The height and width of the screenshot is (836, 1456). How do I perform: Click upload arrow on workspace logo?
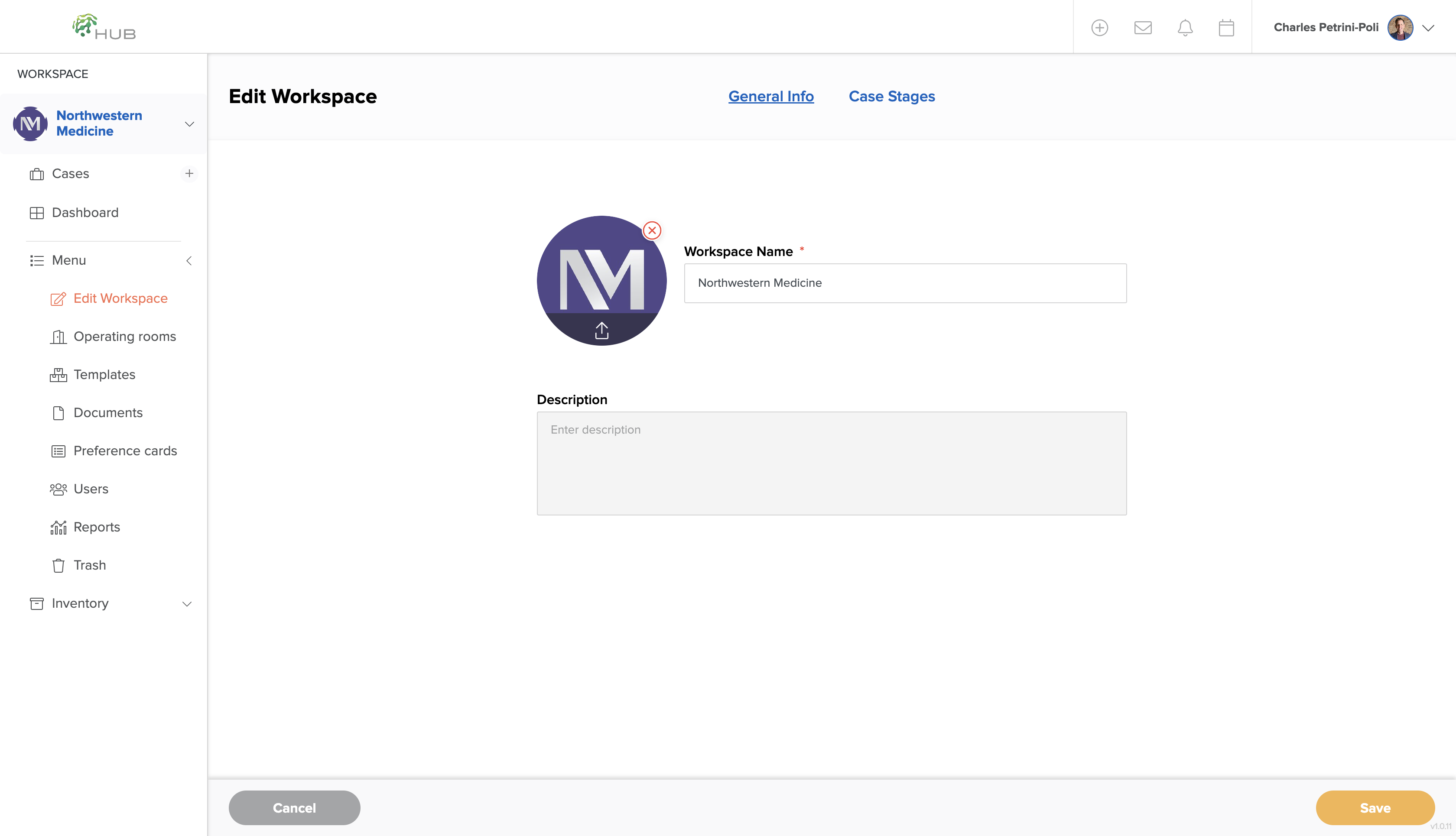click(x=601, y=331)
